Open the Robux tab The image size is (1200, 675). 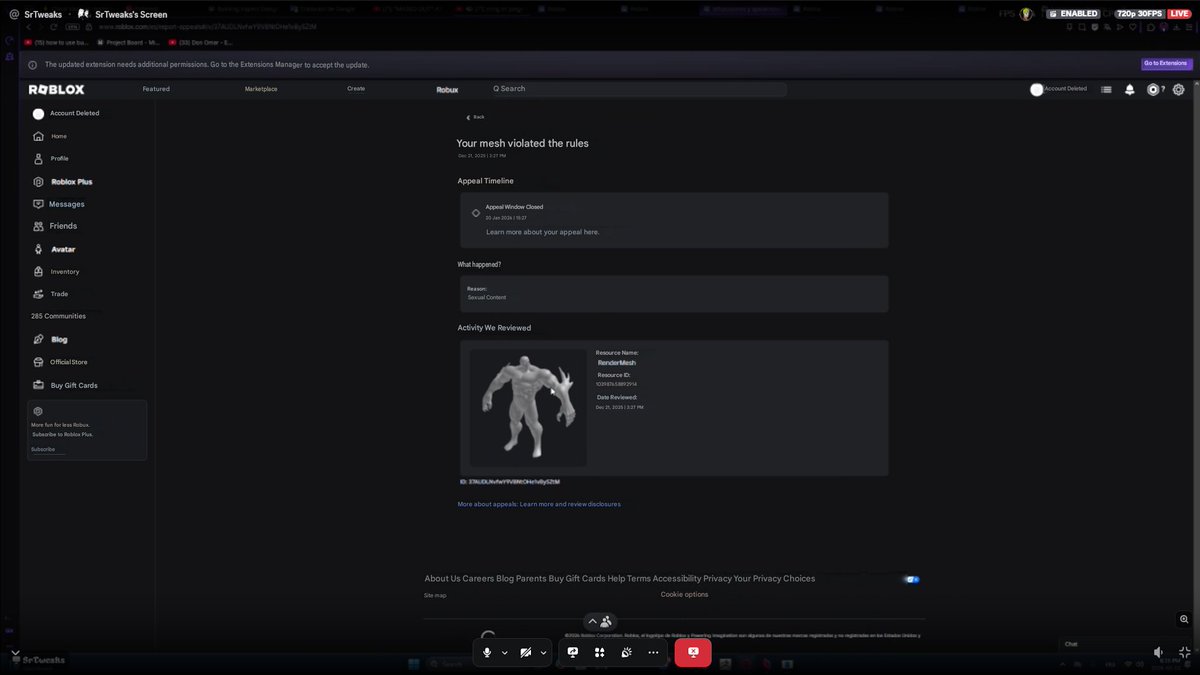(x=447, y=89)
